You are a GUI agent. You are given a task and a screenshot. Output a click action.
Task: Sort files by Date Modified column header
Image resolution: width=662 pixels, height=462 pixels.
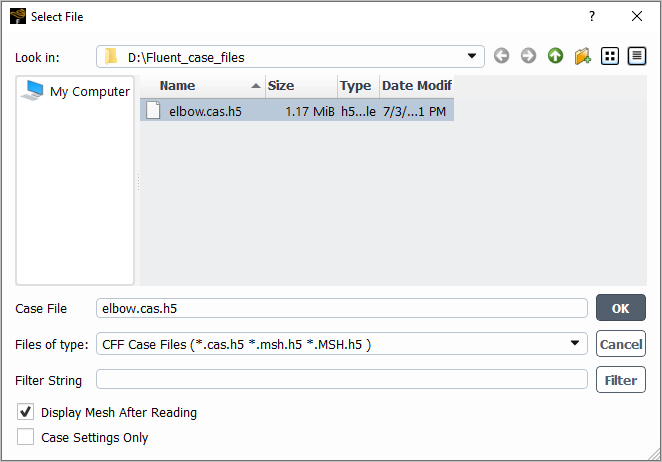(417, 86)
